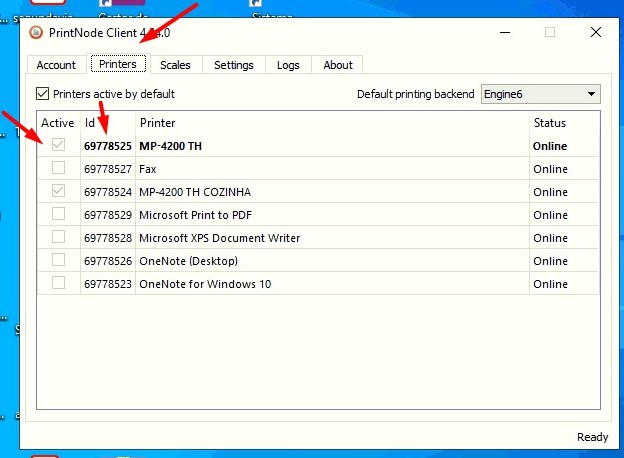Click OneNote (Desktop) printer name
Viewport: 624px width, 458px height.
(x=188, y=261)
